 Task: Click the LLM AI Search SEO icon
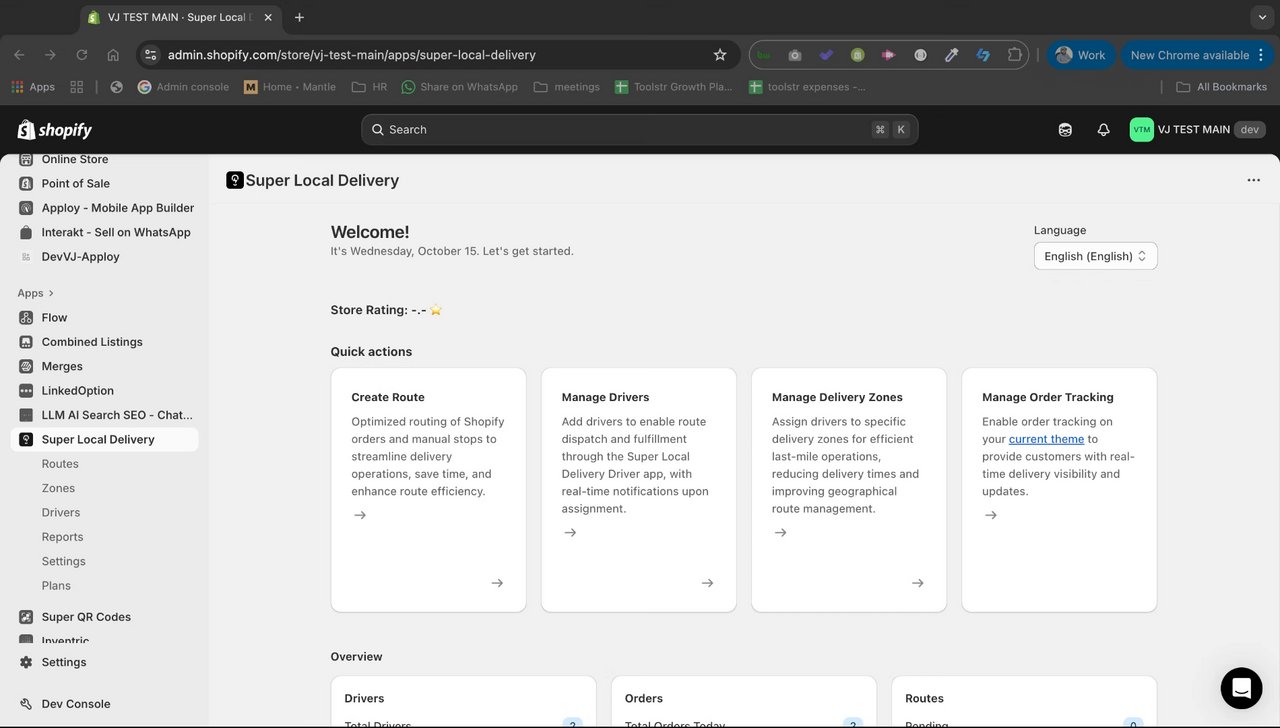26,415
